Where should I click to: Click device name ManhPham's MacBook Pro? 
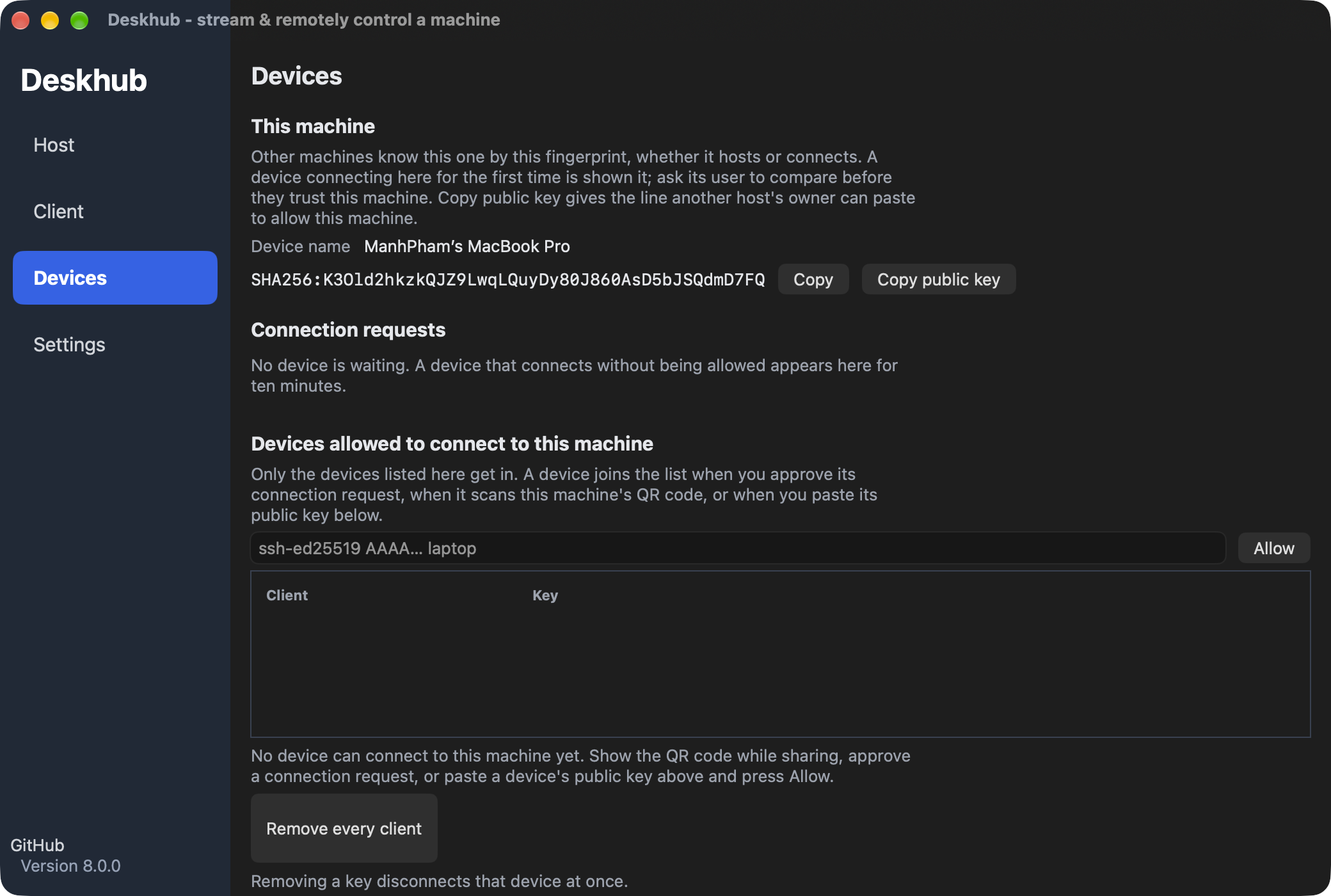[x=467, y=246]
